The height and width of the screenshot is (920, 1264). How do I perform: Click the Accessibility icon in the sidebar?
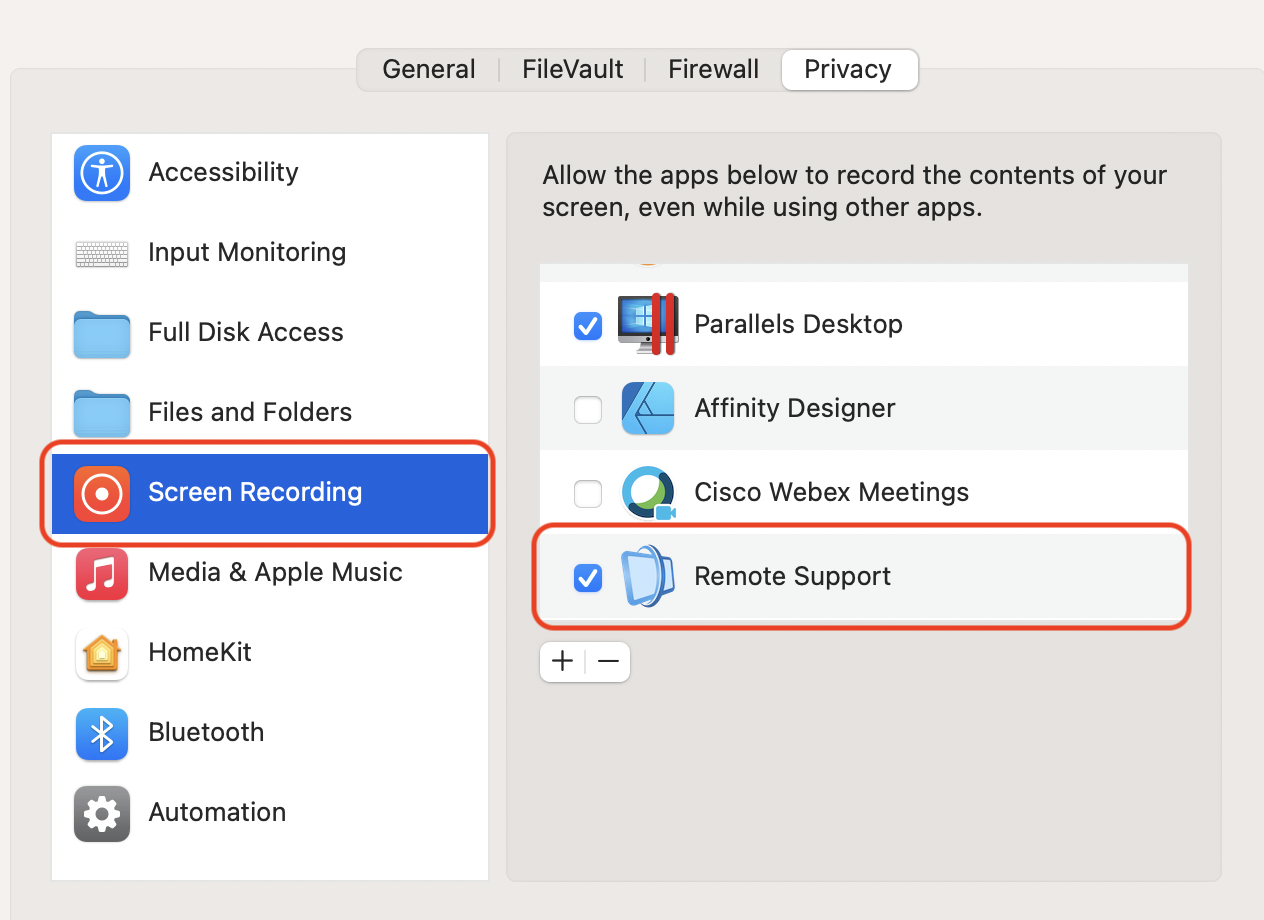(x=102, y=173)
